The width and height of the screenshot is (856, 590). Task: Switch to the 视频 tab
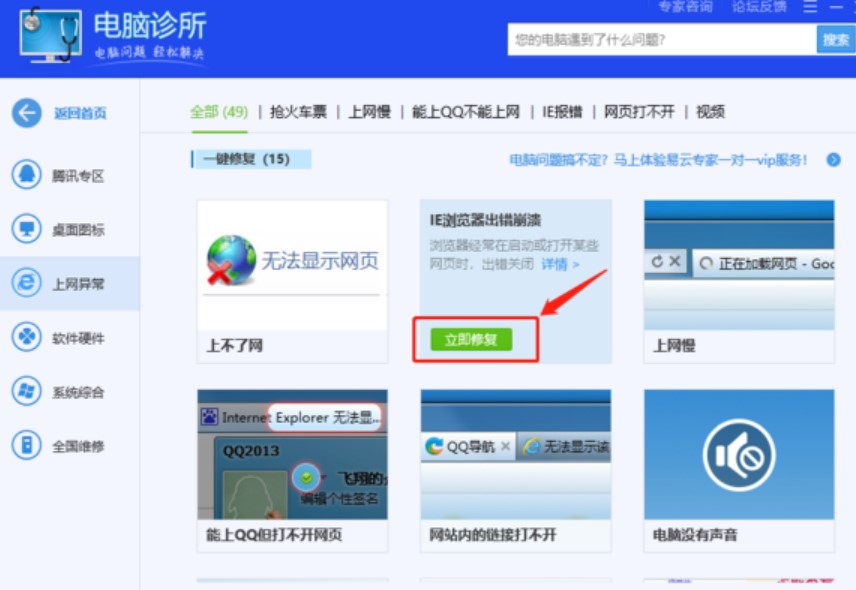click(710, 112)
